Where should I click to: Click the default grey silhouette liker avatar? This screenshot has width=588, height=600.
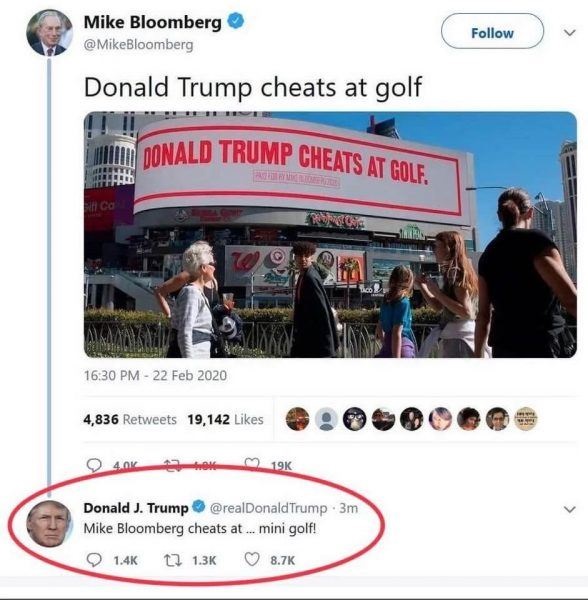(326, 419)
